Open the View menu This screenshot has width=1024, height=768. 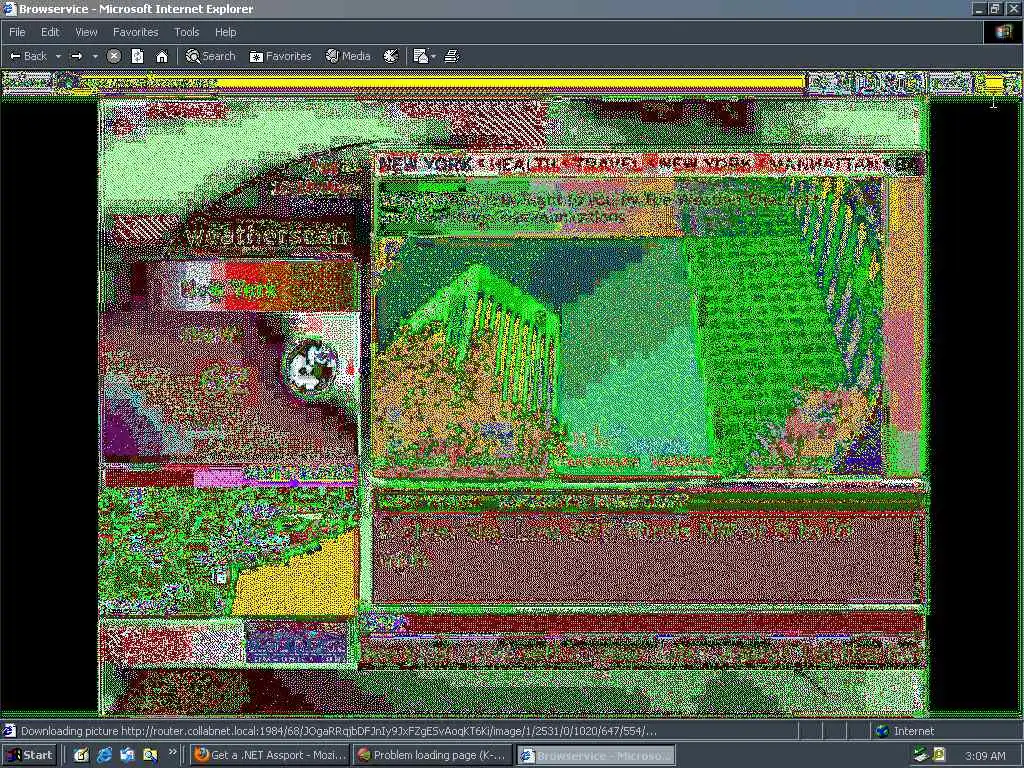coord(86,32)
